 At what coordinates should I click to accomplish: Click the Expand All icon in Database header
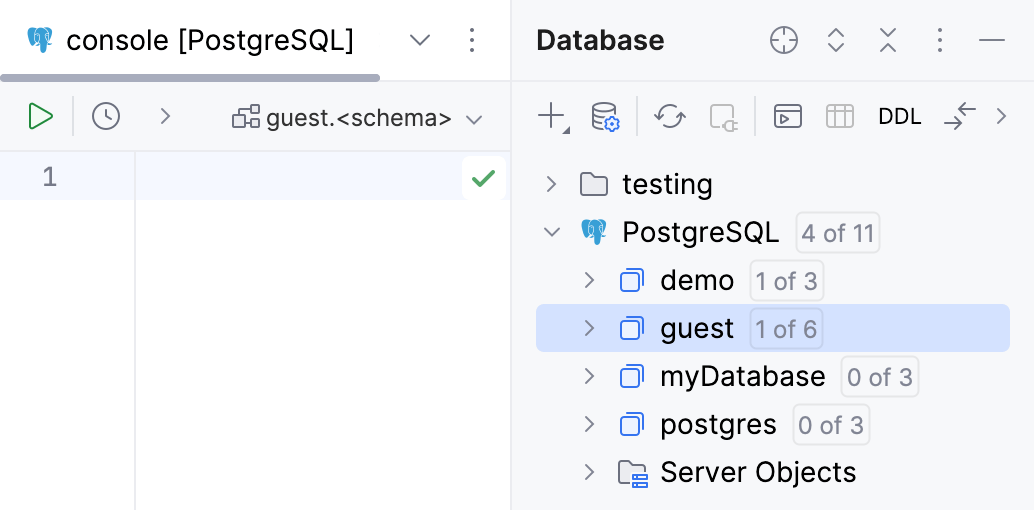(x=836, y=40)
